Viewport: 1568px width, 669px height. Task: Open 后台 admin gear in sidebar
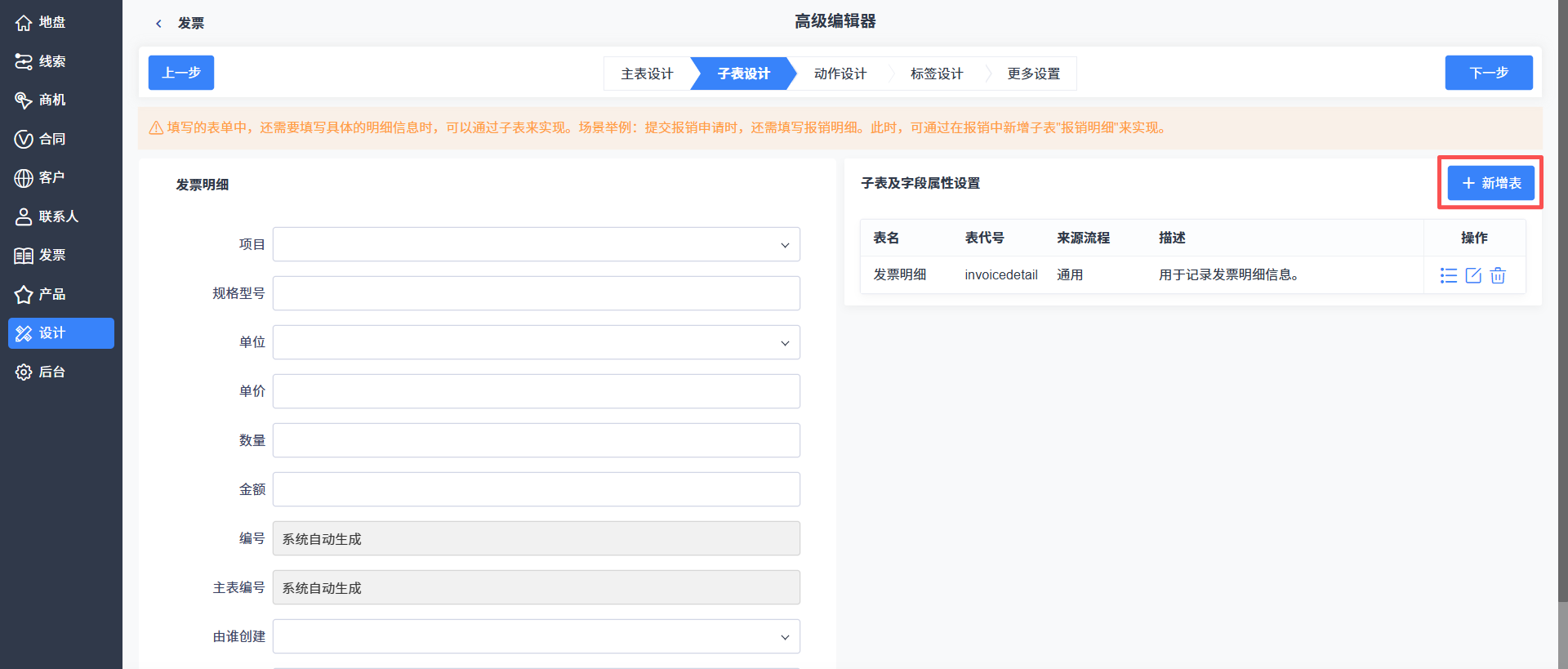pos(24,372)
